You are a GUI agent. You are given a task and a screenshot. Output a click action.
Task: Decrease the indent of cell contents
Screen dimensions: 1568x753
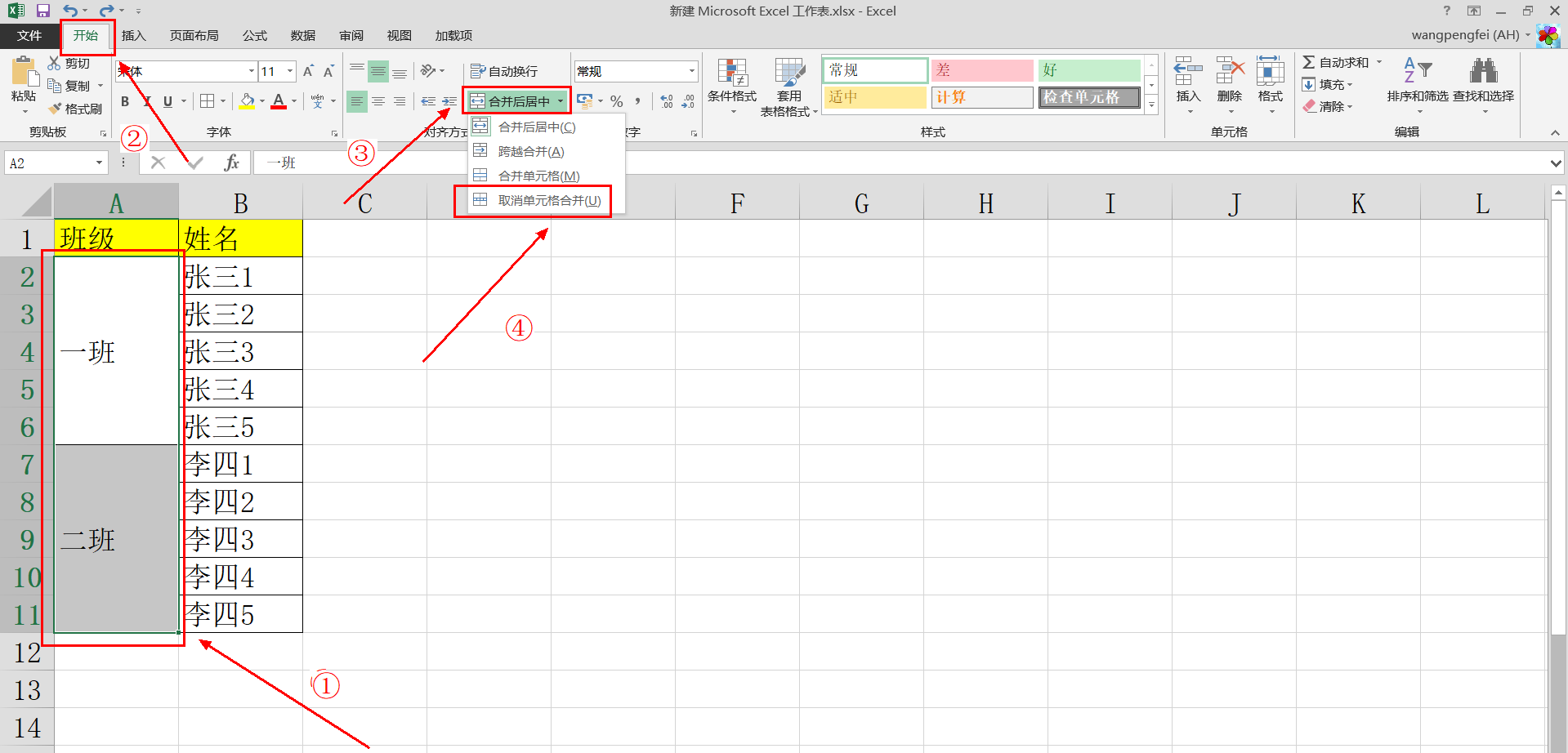click(428, 101)
